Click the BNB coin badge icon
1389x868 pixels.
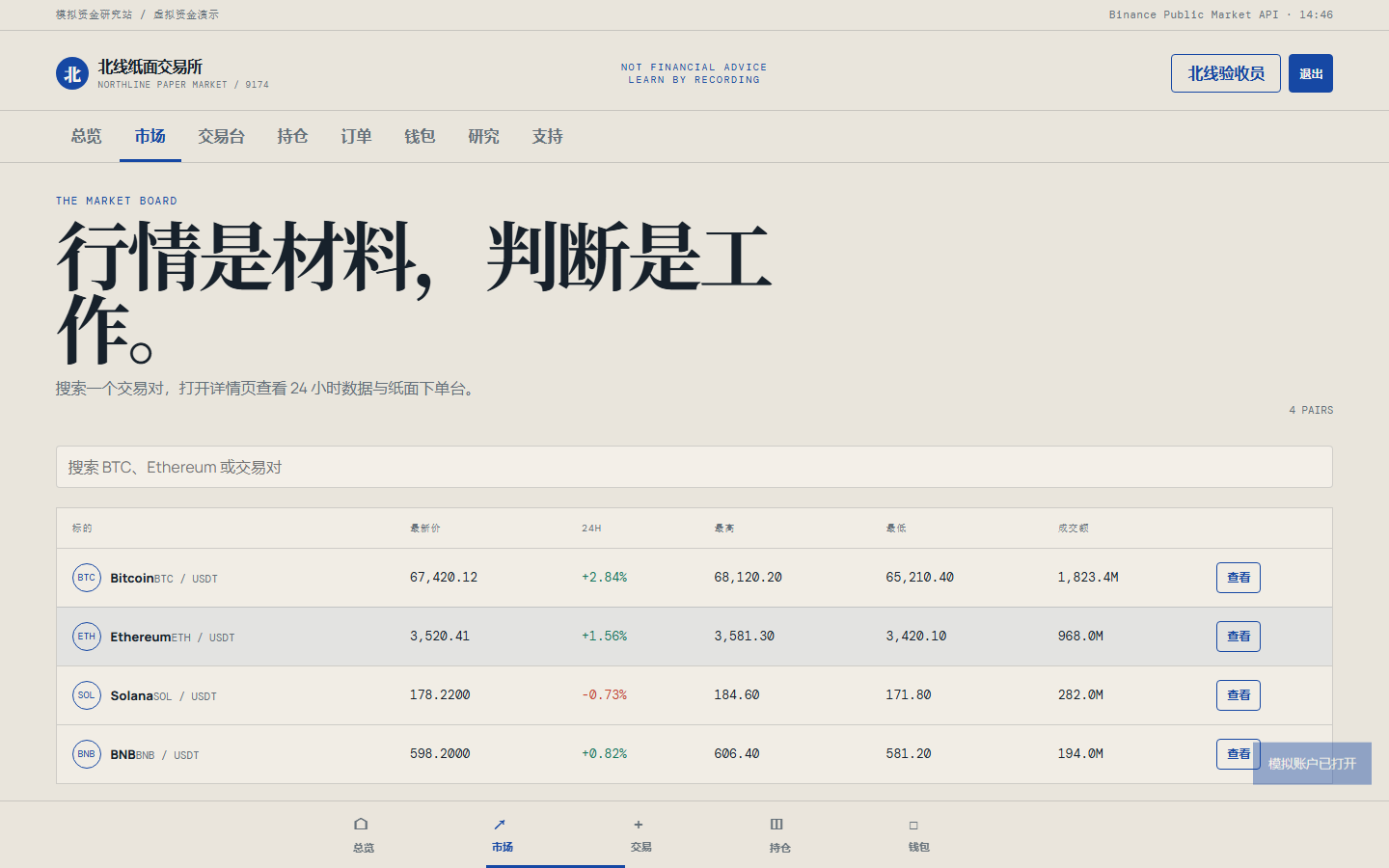pos(87,754)
